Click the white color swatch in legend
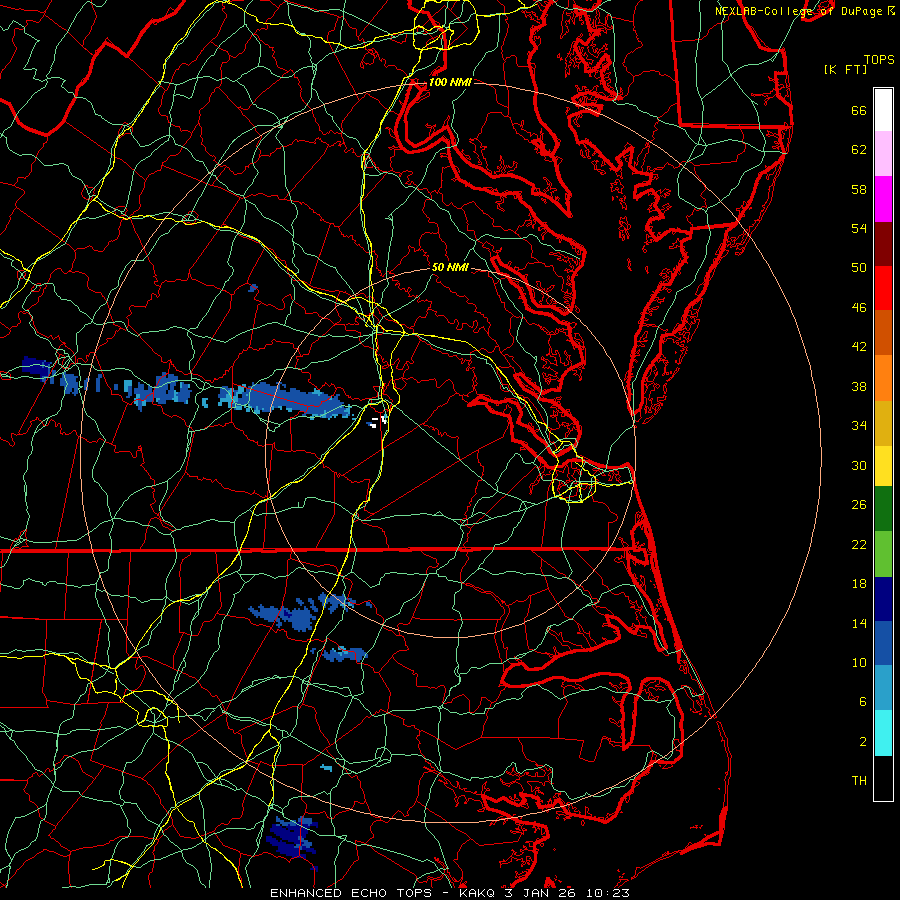900x900 pixels. click(x=883, y=110)
